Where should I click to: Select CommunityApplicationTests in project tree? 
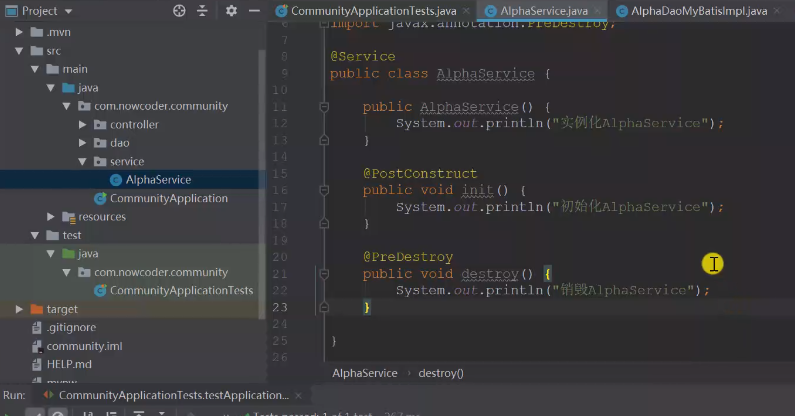pyautogui.click(x=182, y=290)
